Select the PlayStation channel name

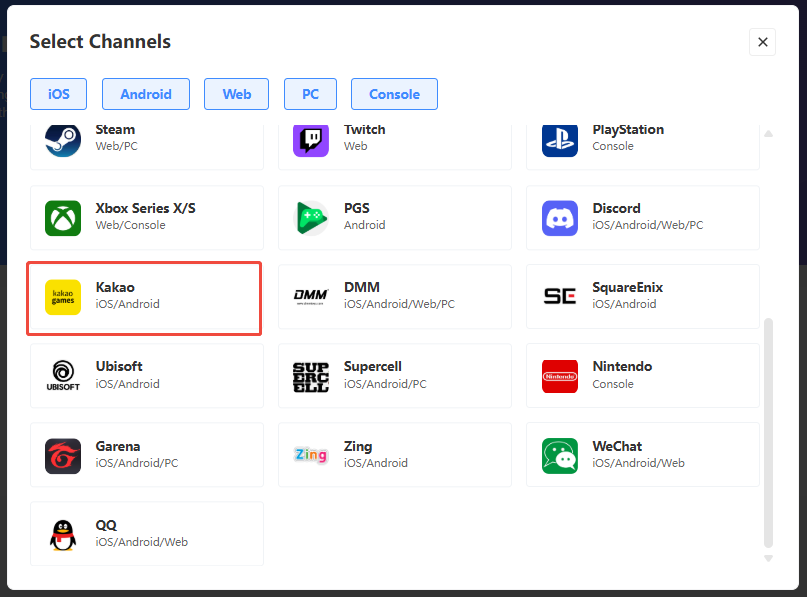point(628,130)
